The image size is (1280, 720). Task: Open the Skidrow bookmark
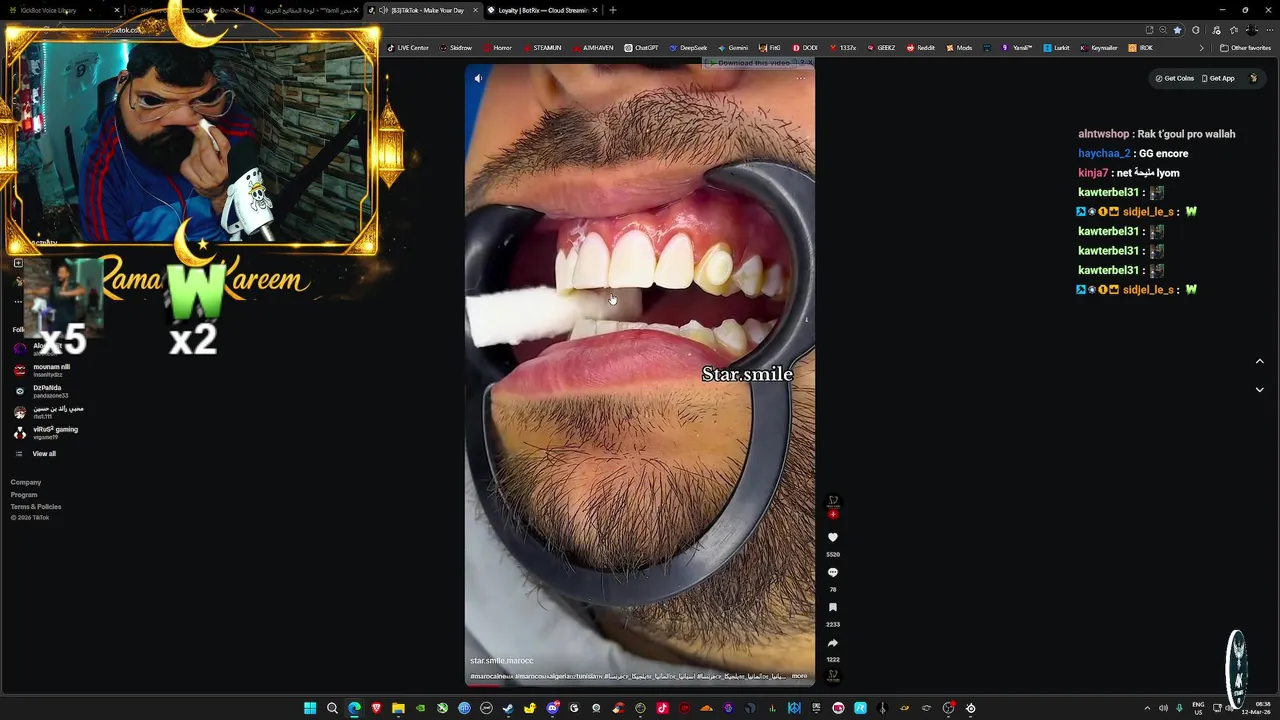tap(456, 48)
